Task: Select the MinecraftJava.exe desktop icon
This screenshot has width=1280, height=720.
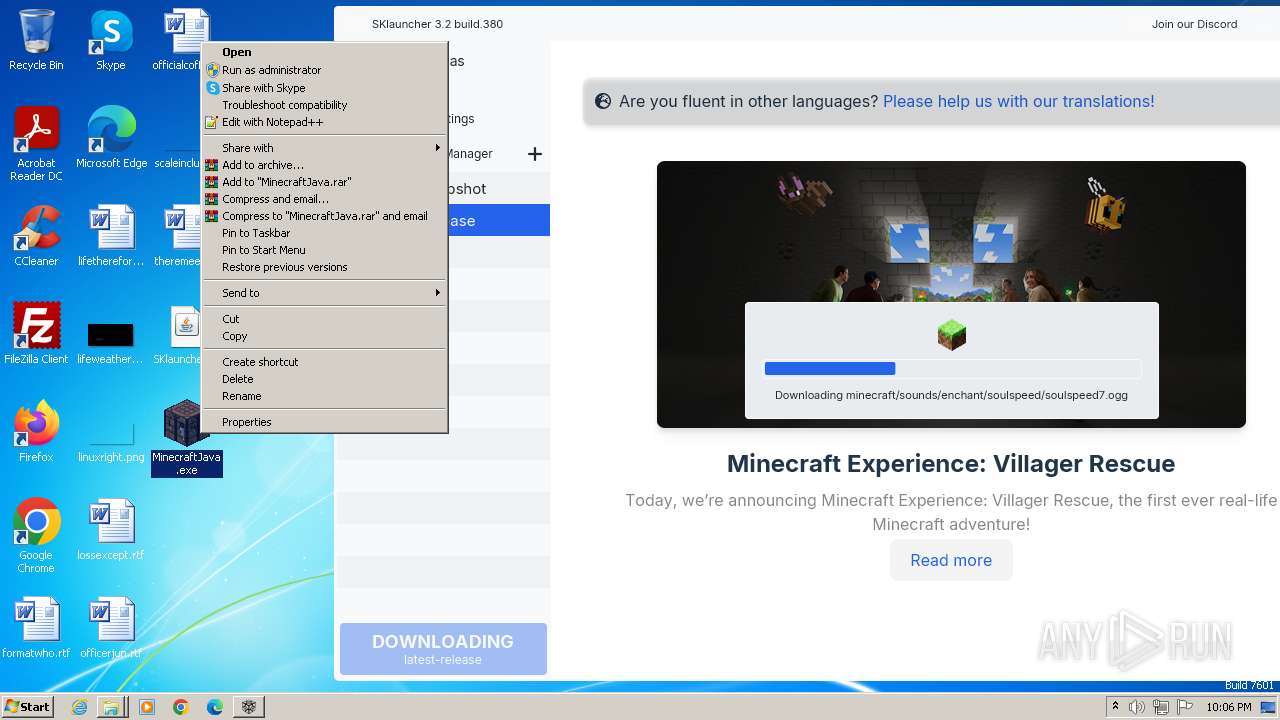Action: point(187,438)
